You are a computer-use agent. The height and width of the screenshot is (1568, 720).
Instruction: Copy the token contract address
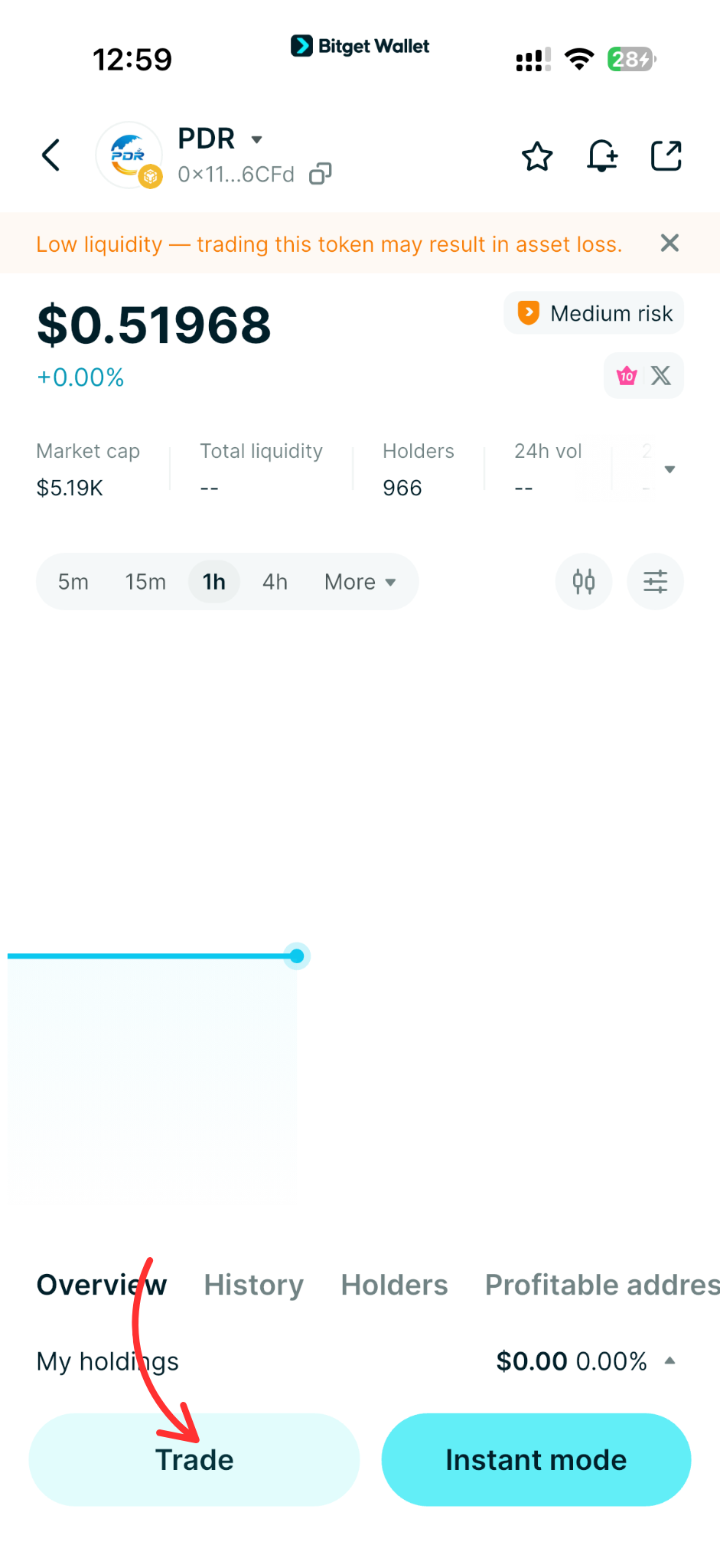click(321, 174)
